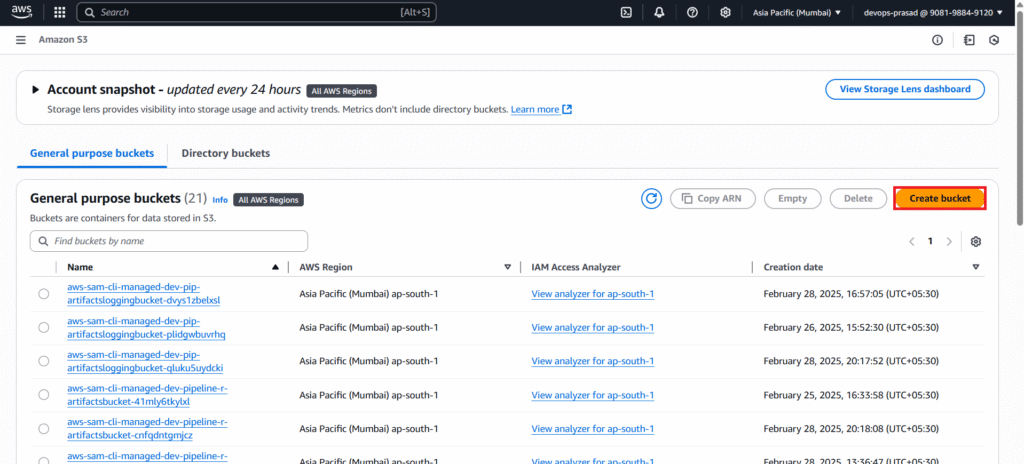Open the side panel icon beside info icon

pos(969,40)
